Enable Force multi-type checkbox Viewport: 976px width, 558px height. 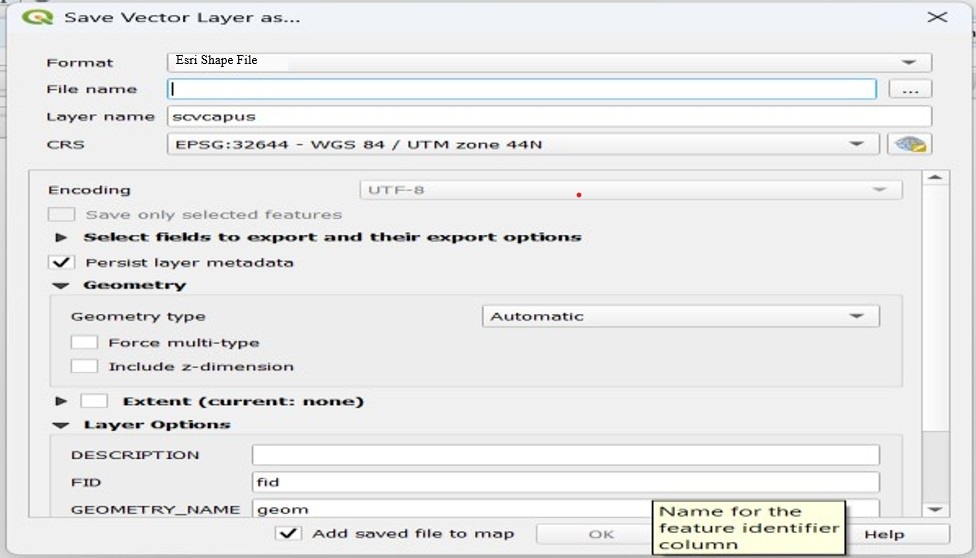point(84,342)
